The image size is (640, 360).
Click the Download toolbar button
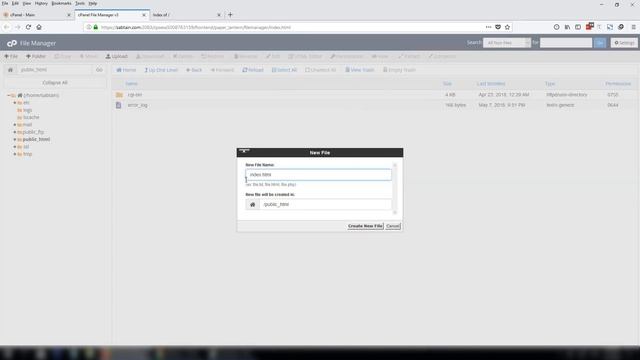click(x=150, y=56)
